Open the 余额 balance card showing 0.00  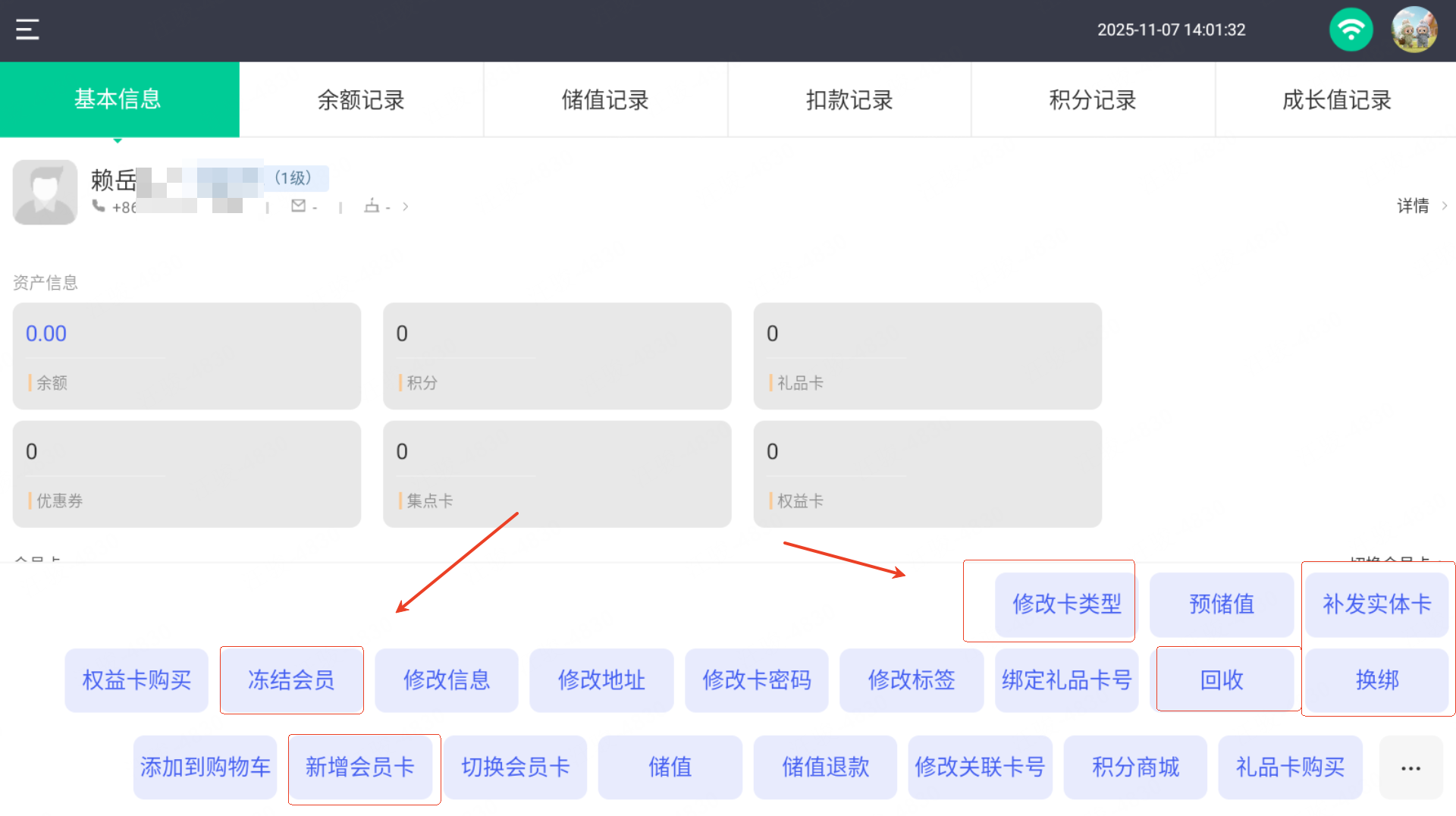pos(187,356)
